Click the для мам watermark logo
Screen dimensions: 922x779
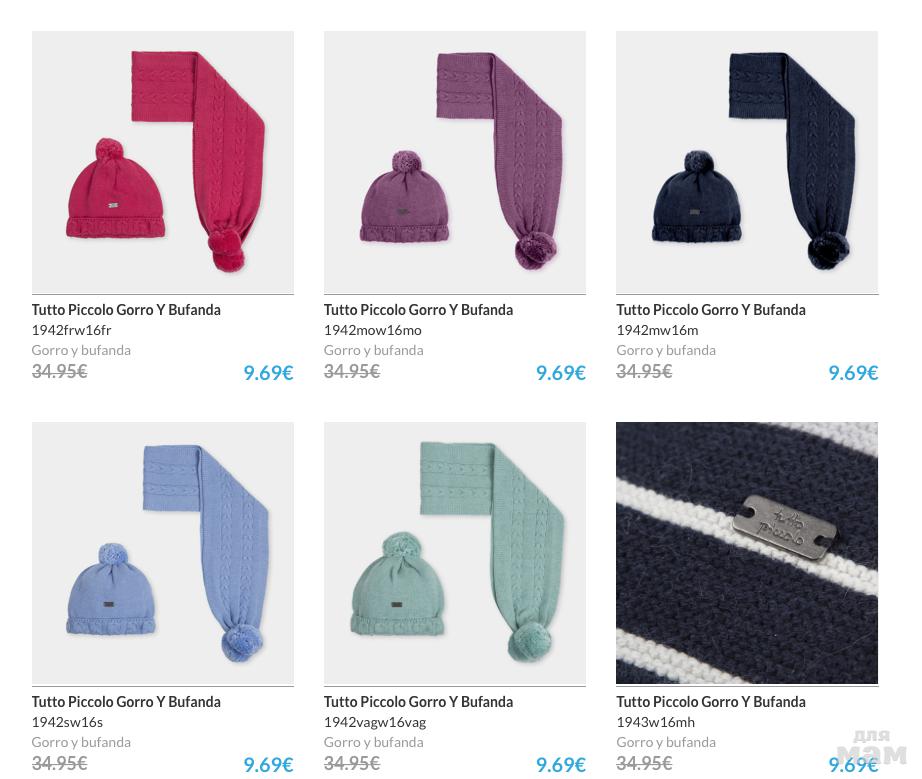871,748
